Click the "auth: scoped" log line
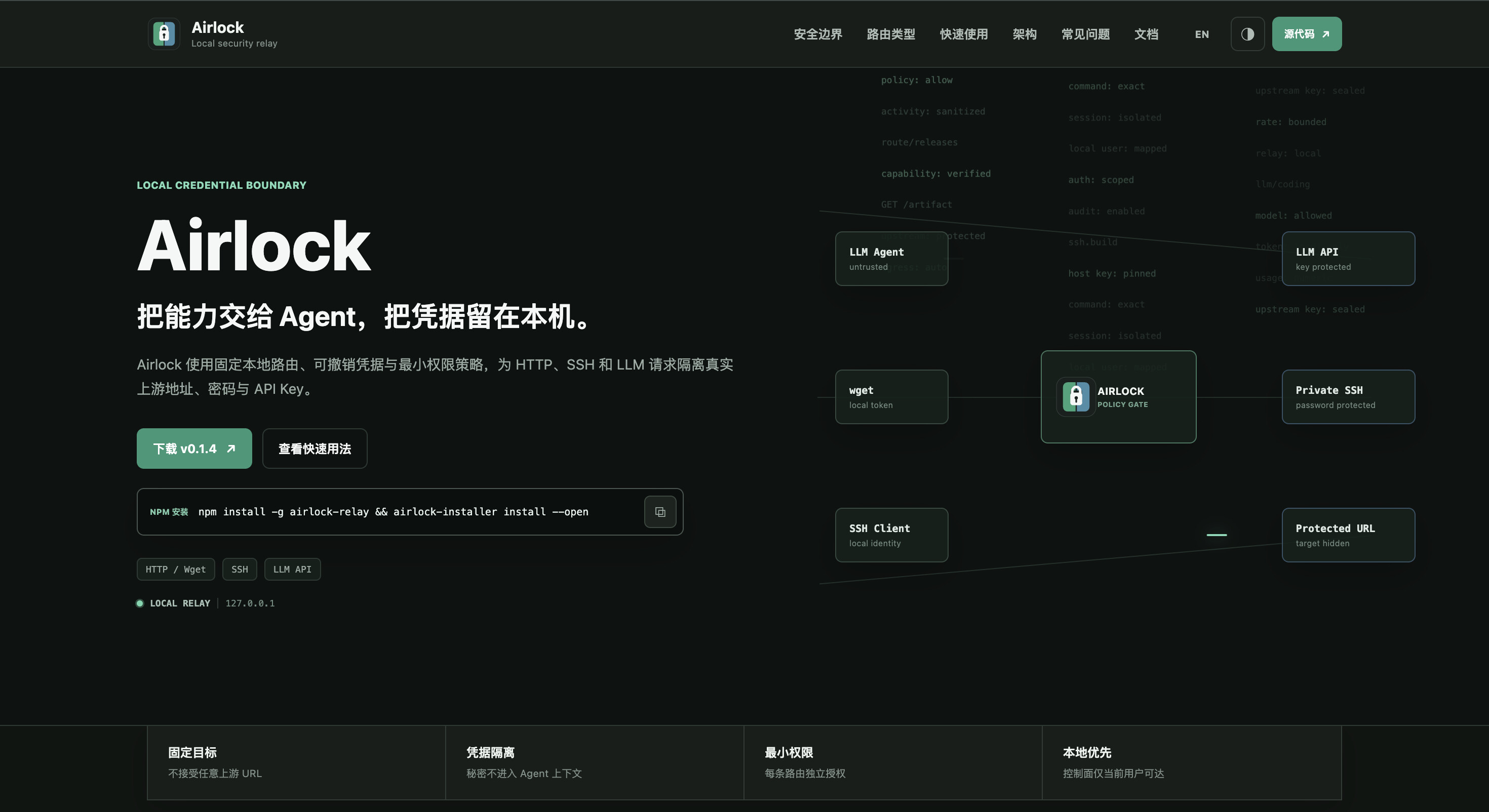Viewport: 1489px width, 812px height. pos(1101,180)
